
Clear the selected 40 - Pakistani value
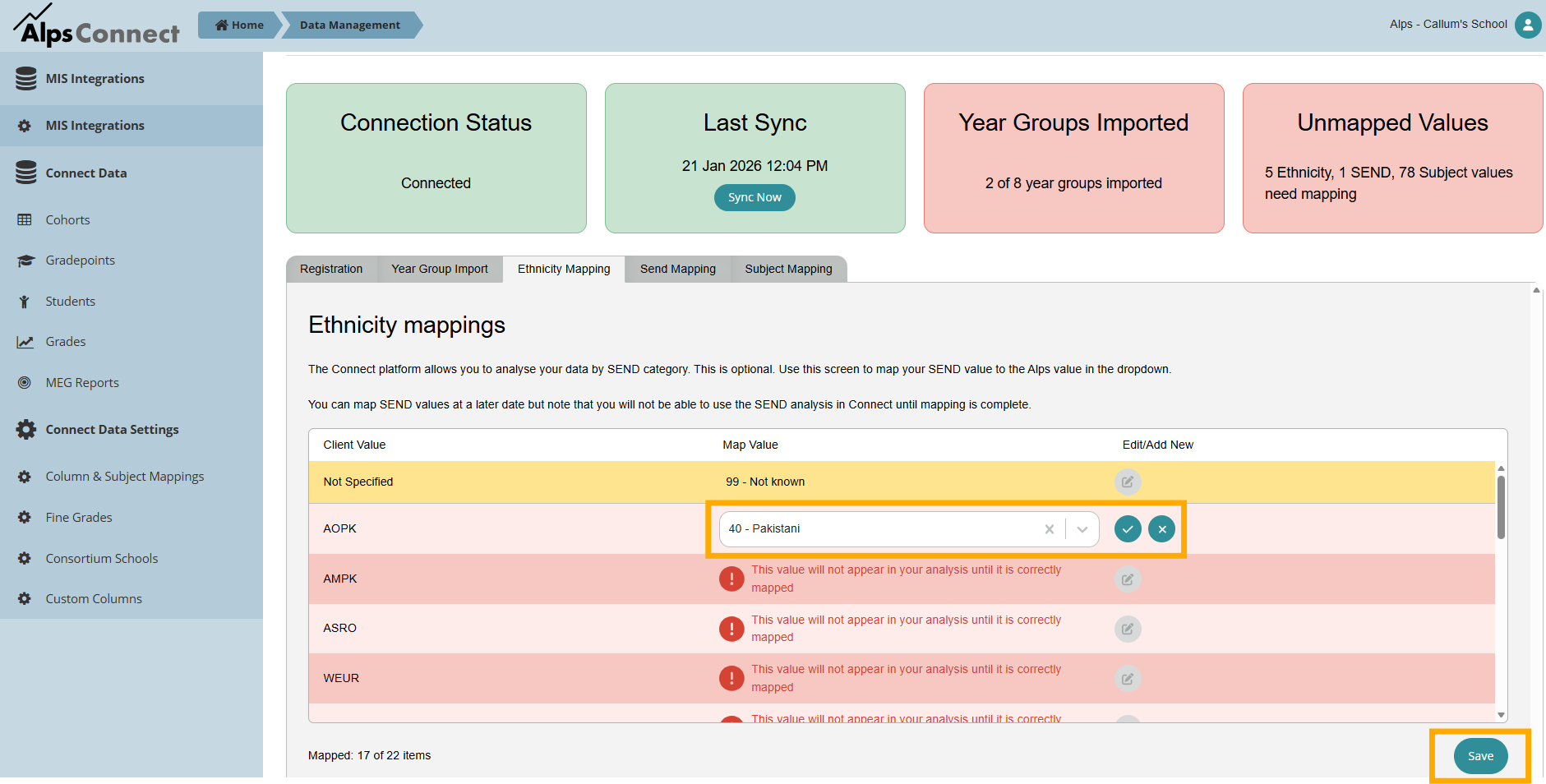pyautogui.click(x=1049, y=529)
